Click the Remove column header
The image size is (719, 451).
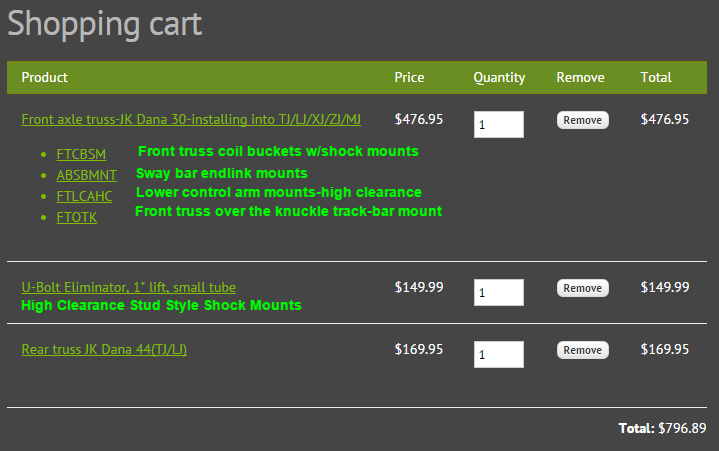point(580,78)
